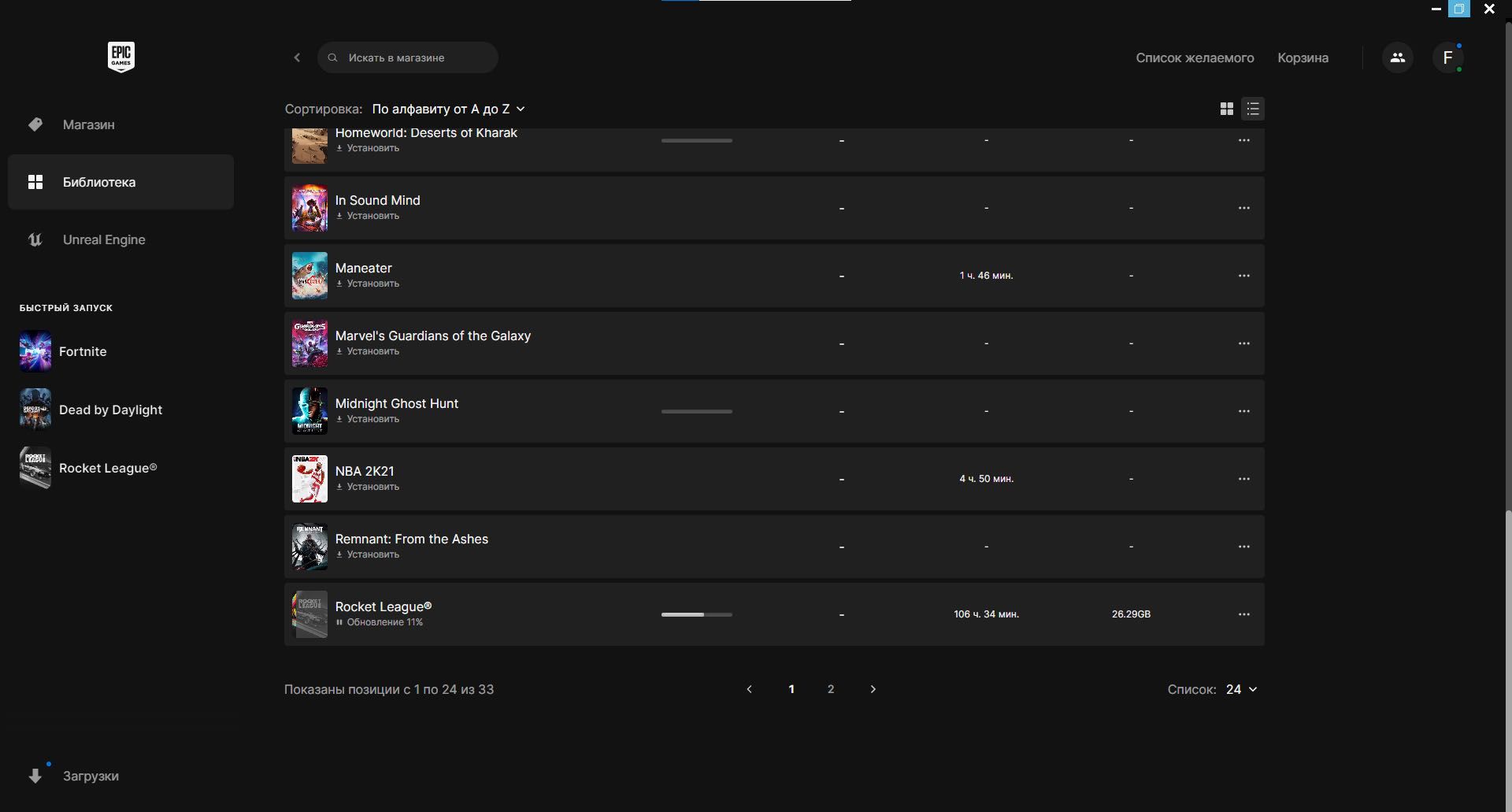The width and height of the screenshot is (1512, 812).
Task: Click the Maneater title text
Action: [x=364, y=268]
